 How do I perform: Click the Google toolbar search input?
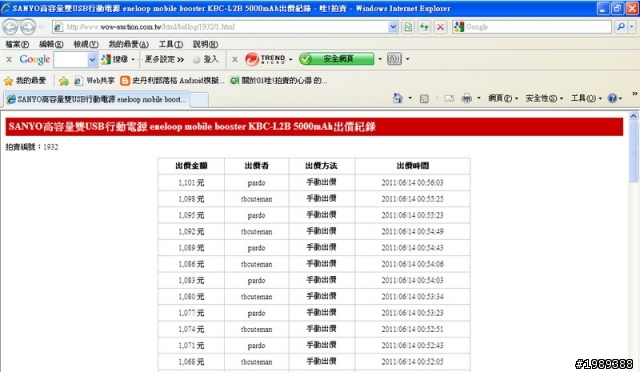[x=71, y=60]
